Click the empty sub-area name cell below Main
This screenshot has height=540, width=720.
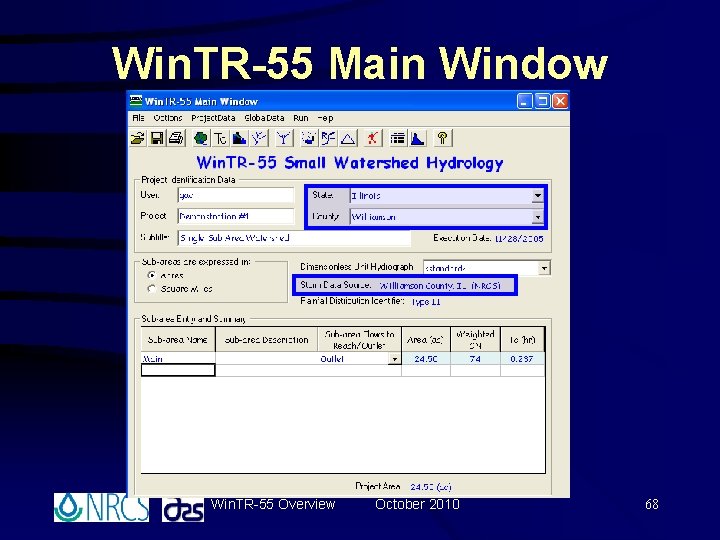pyautogui.click(x=178, y=370)
